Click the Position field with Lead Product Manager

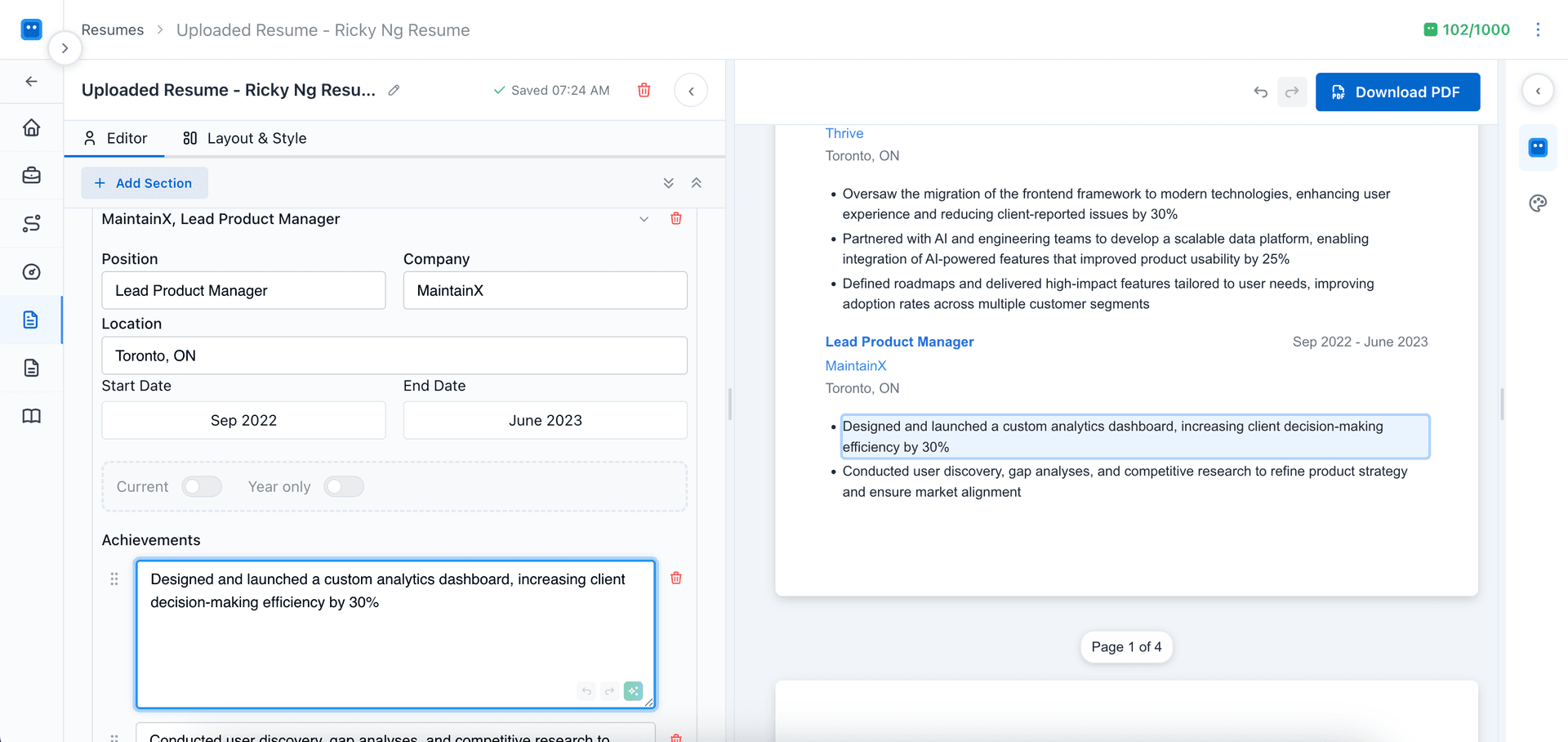click(x=243, y=291)
